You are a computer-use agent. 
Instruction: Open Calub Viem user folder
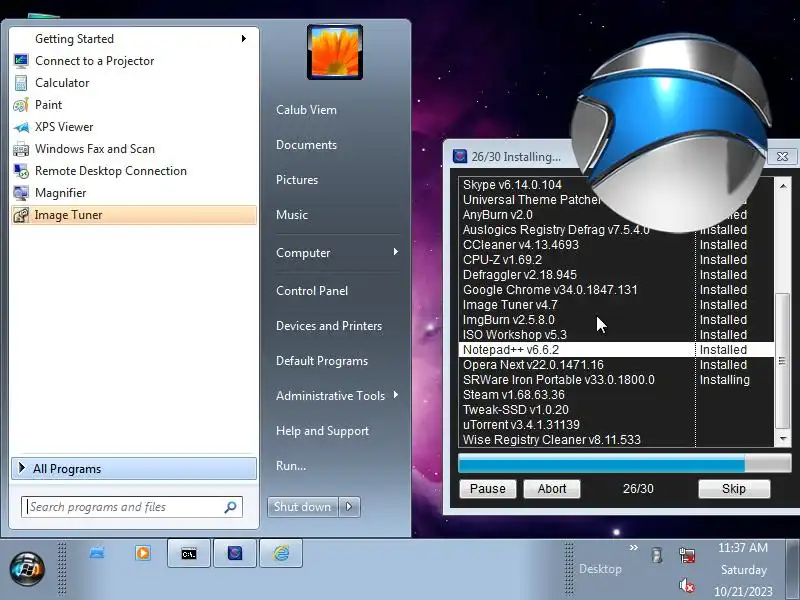[306, 110]
